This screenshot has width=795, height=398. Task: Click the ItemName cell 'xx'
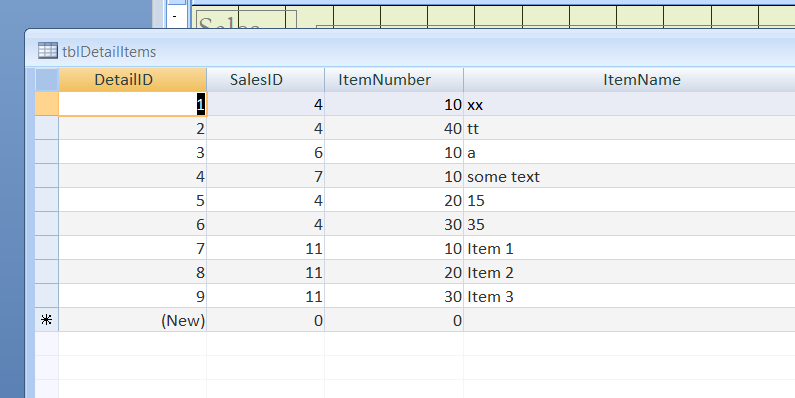629,104
